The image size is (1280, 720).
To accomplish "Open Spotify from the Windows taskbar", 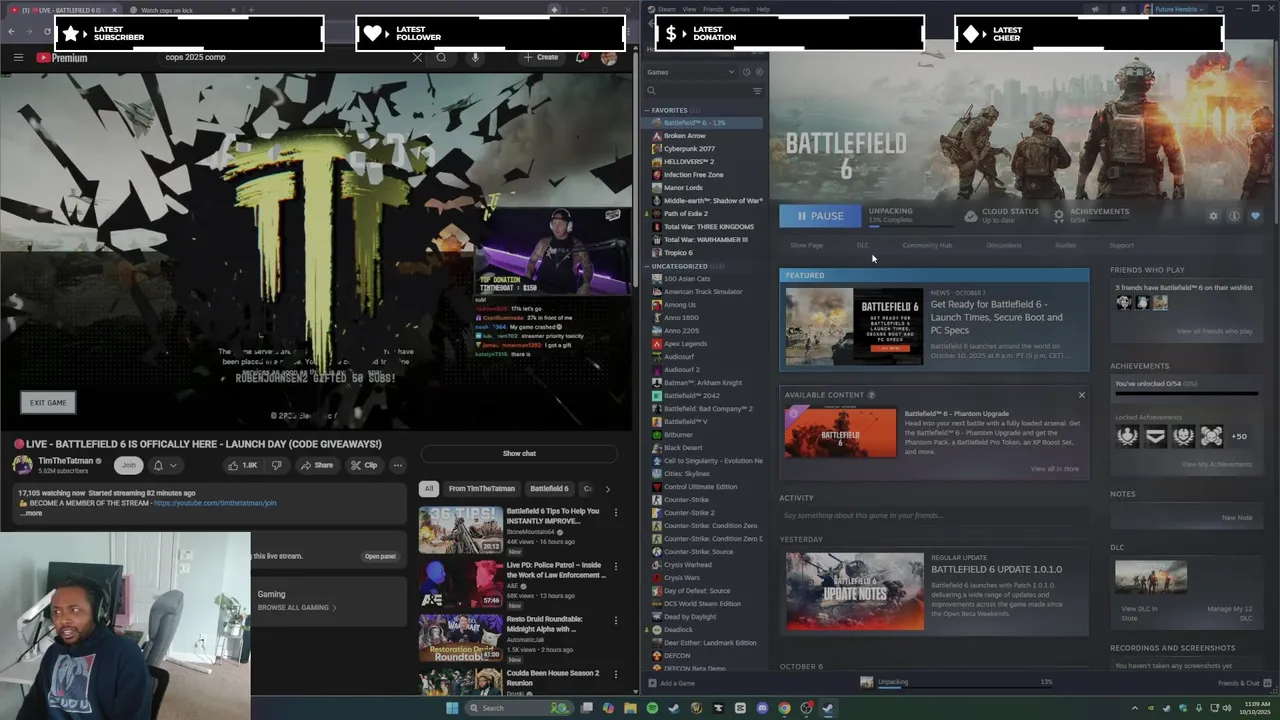I will point(652,708).
